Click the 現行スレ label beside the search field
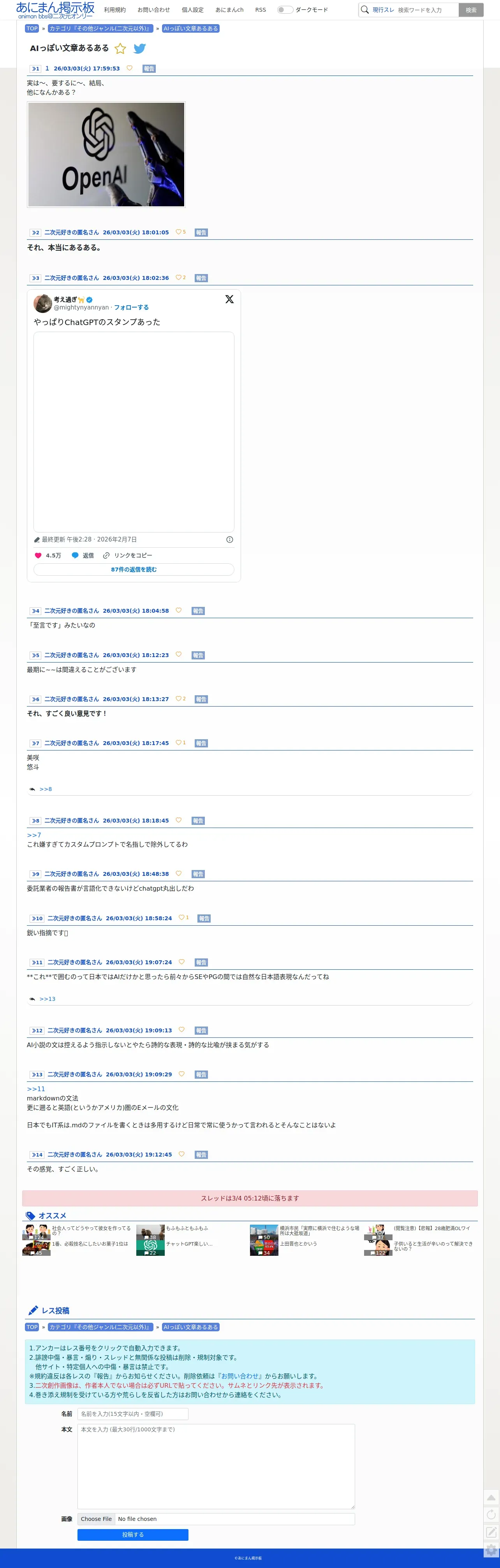The height and width of the screenshot is (1568, 500). tap(383, 10)
